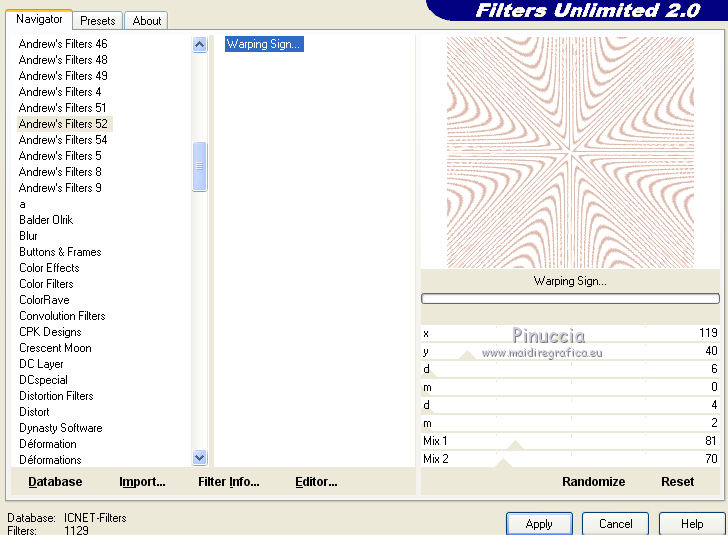728x535 pixels.
Task: Select Andrew's Filters 51 category
Action: (63, 108)
